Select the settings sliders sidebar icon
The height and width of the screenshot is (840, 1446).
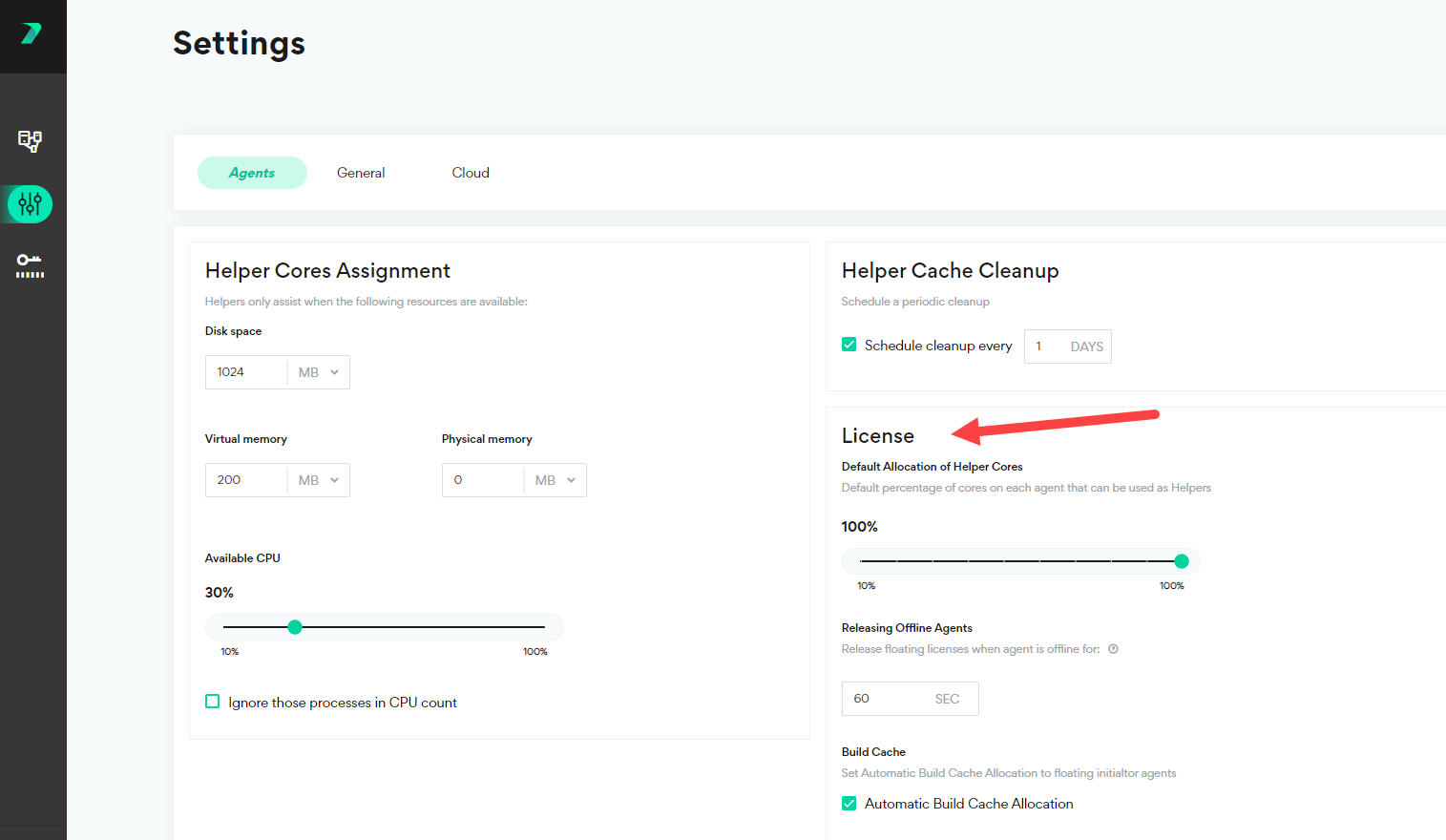[x=30, y=203]
